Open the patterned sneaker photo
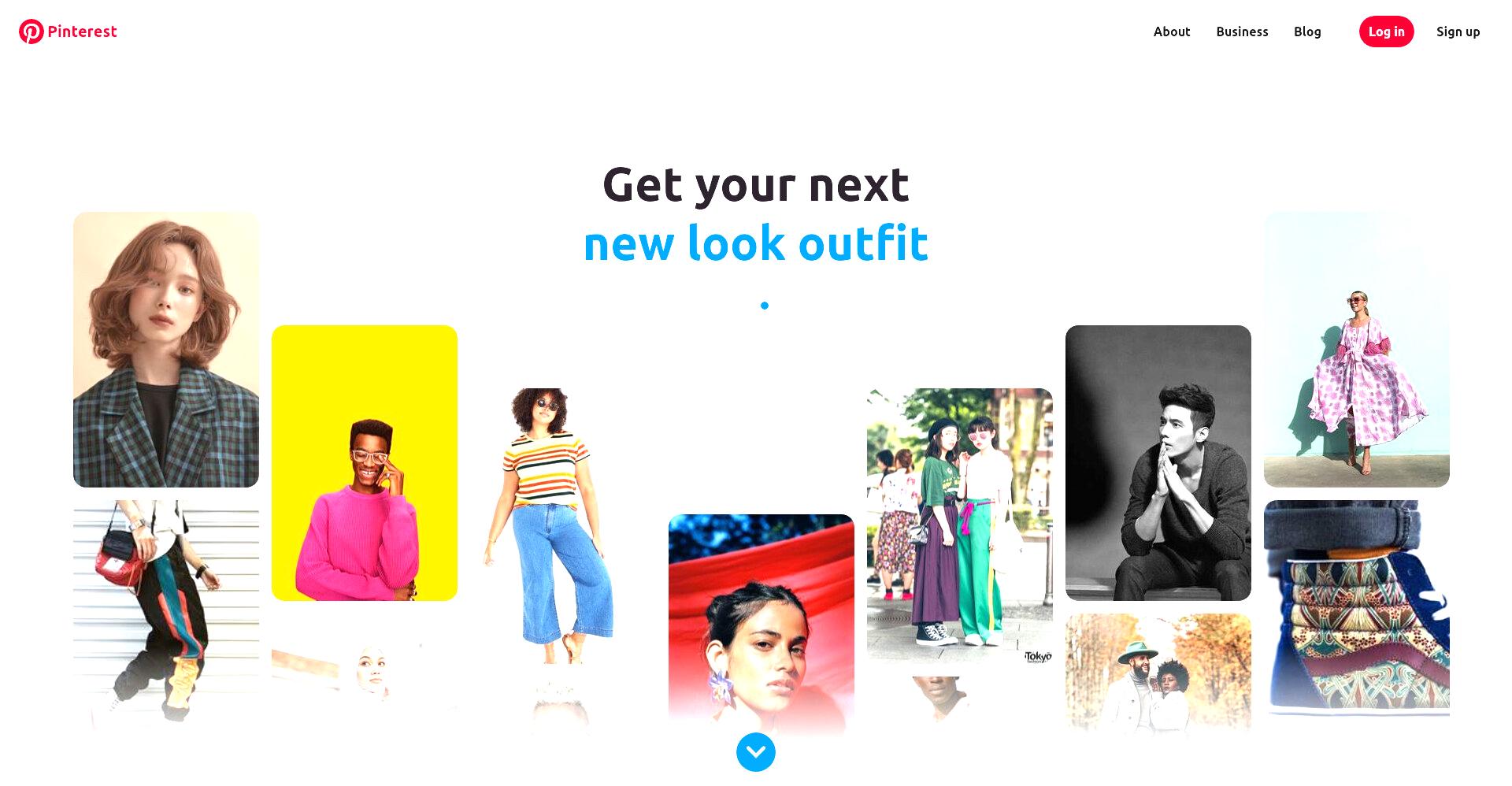The height and width of the screenshot is (786, 1512). 1357,608
